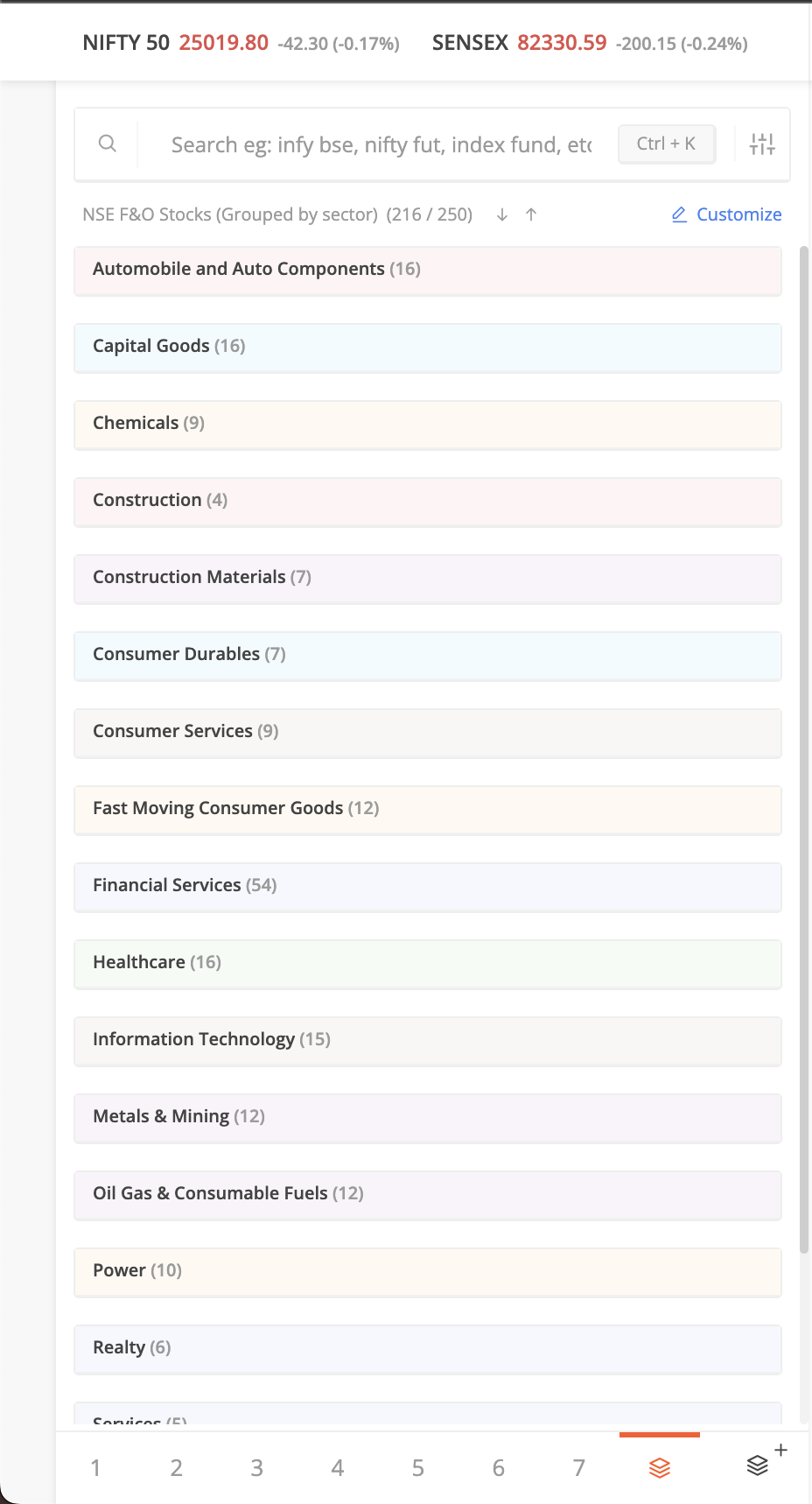This screenshot has width=812, height=1504.
Task: Expand the Financial Services sector group
Action: (x=427, y=886)
